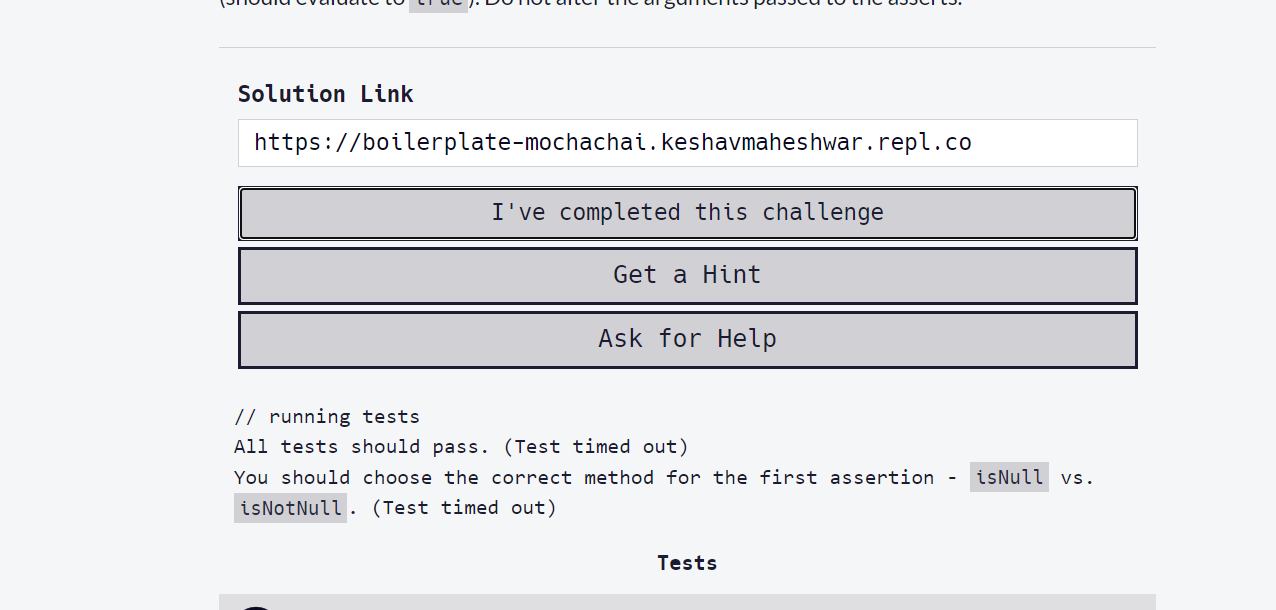The image size is (1276, 610).
Task: Click the Tests heading
Action: (687, 563)
